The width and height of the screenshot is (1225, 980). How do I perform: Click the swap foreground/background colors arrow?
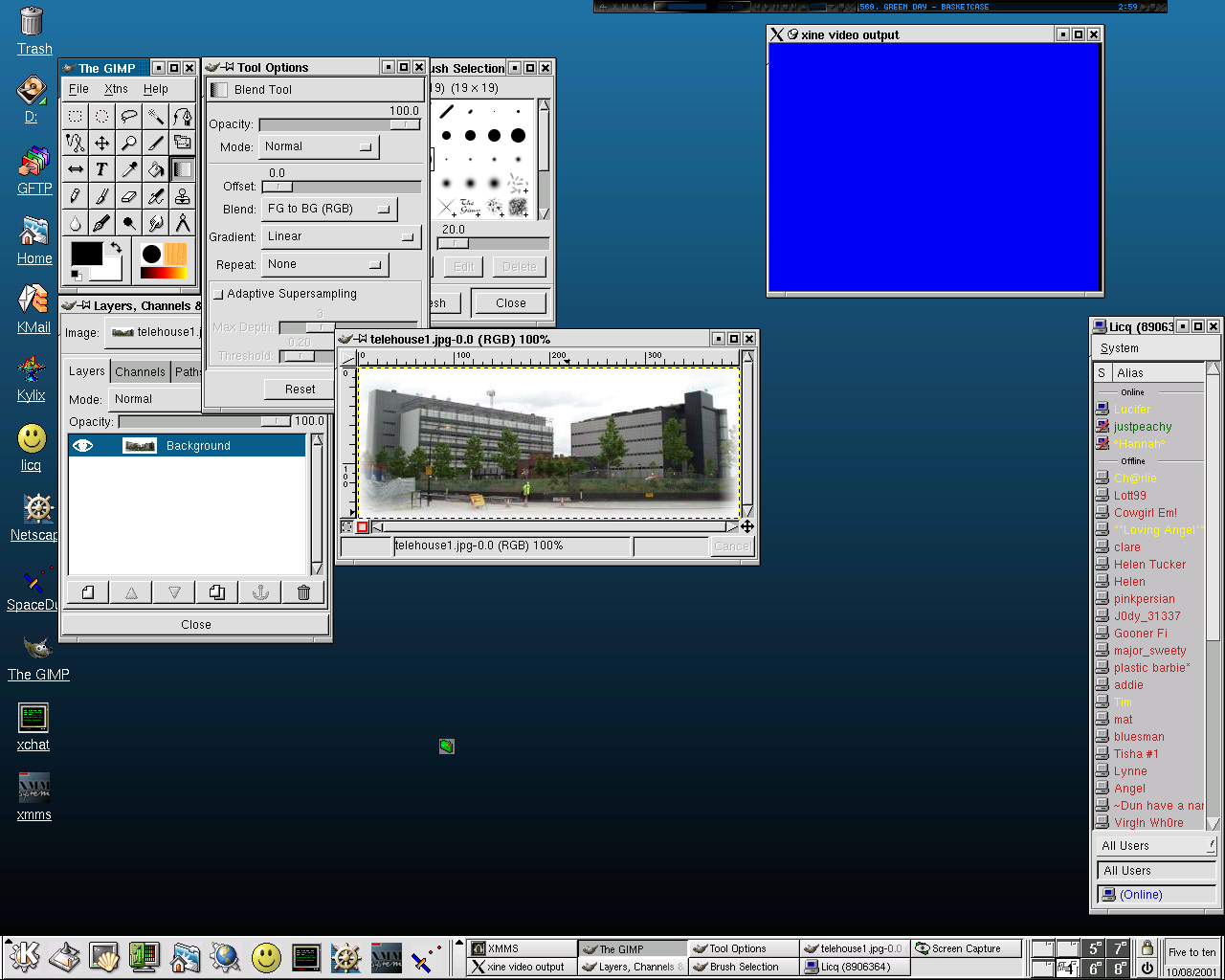click(115, 248)
